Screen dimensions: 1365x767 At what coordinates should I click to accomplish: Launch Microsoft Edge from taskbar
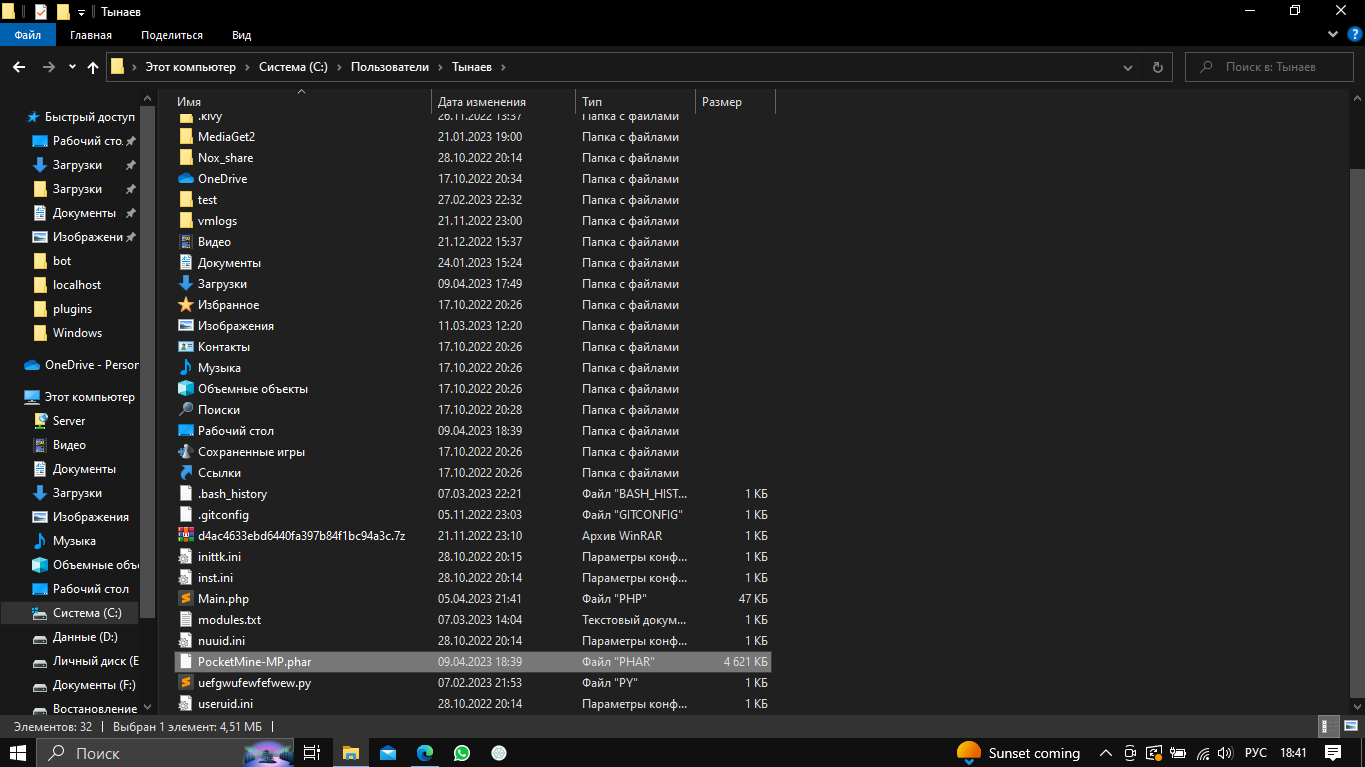tap(424, 753)
